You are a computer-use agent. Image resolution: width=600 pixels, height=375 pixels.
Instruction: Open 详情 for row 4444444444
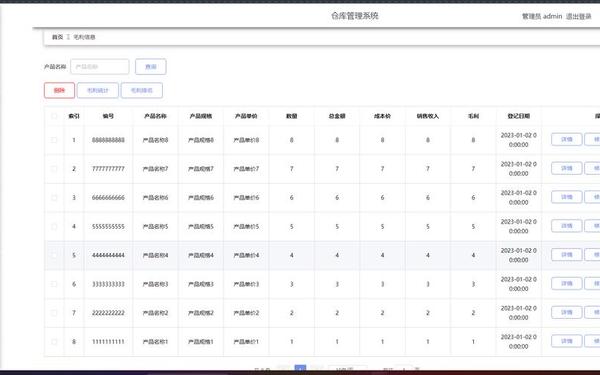(567, 255)
